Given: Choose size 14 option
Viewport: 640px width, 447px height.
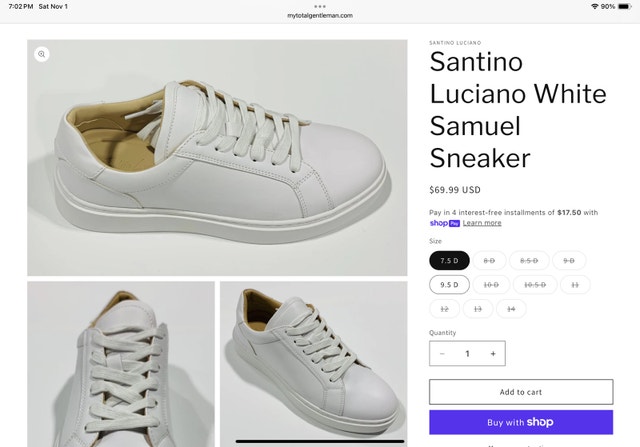Looking at the screenshot, I should click(510, 309).
